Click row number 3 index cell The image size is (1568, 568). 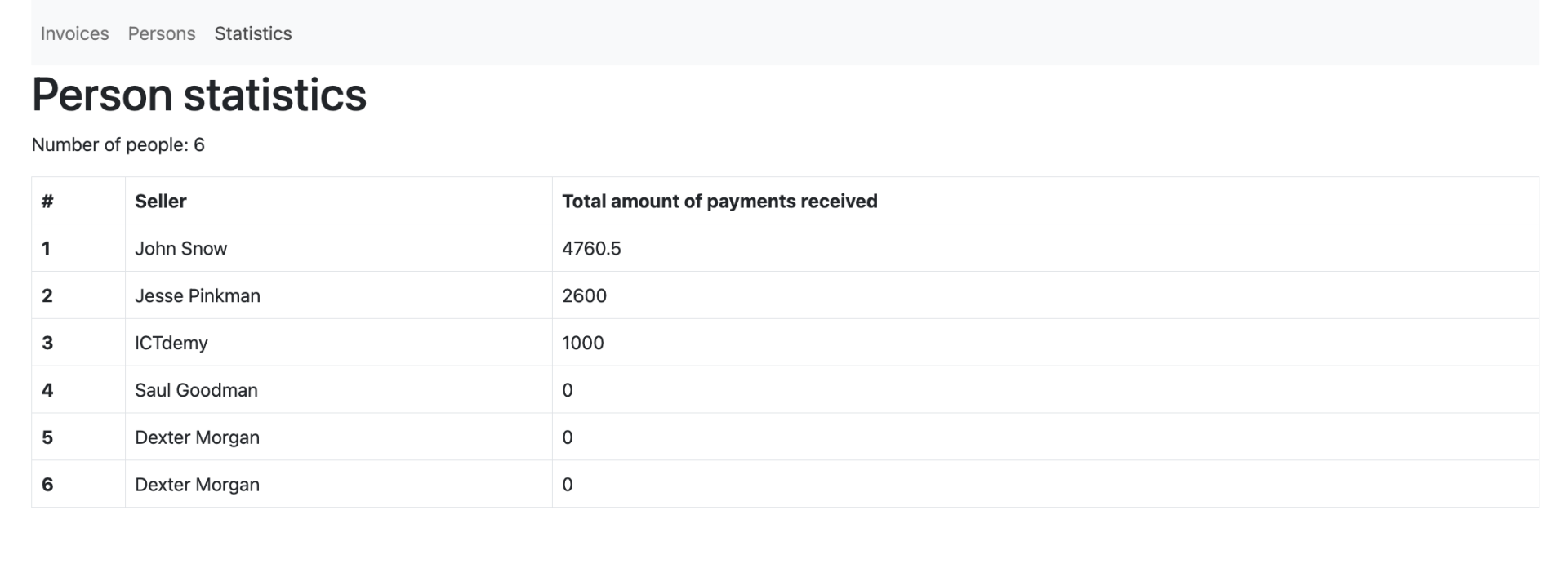(x=47, y=344)
